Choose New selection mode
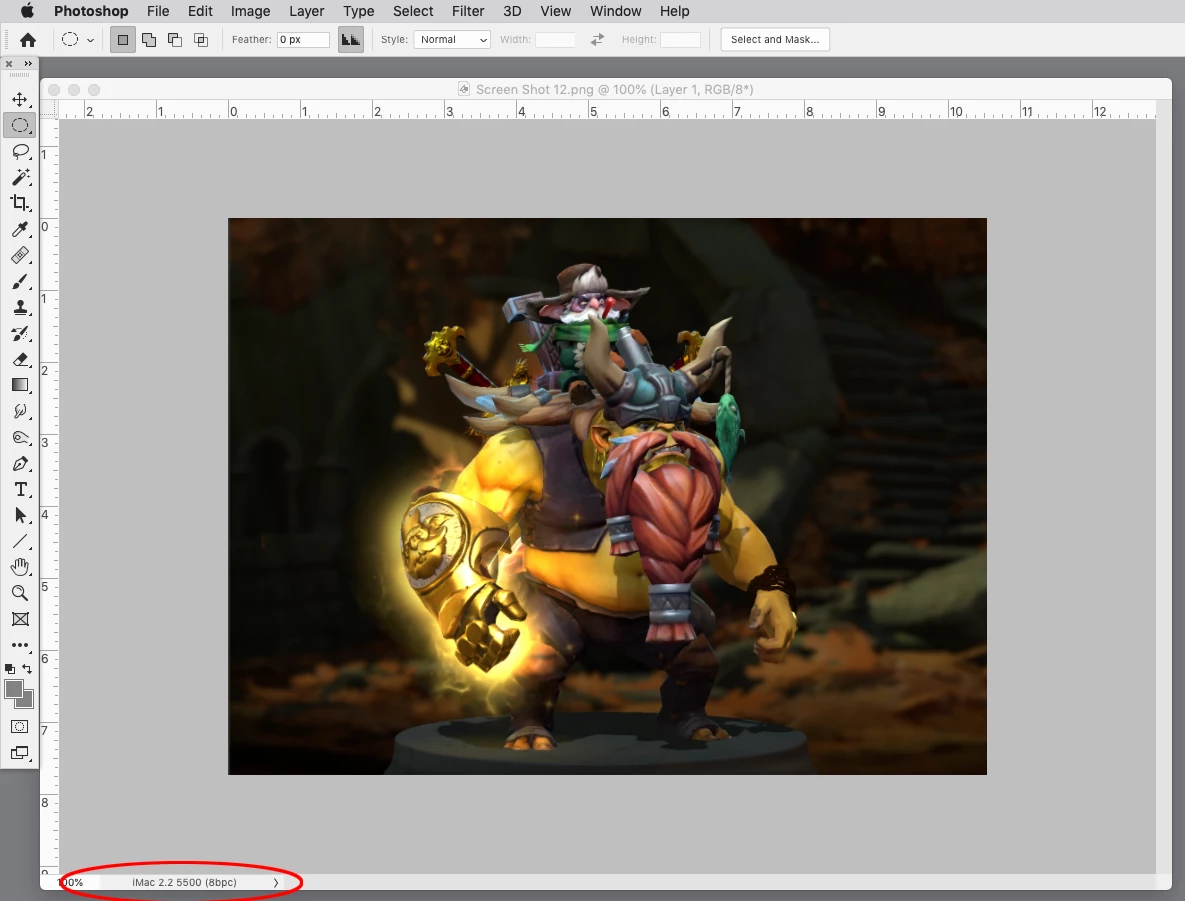This screenshot has height=901, width=1185. tap(122, 39)
